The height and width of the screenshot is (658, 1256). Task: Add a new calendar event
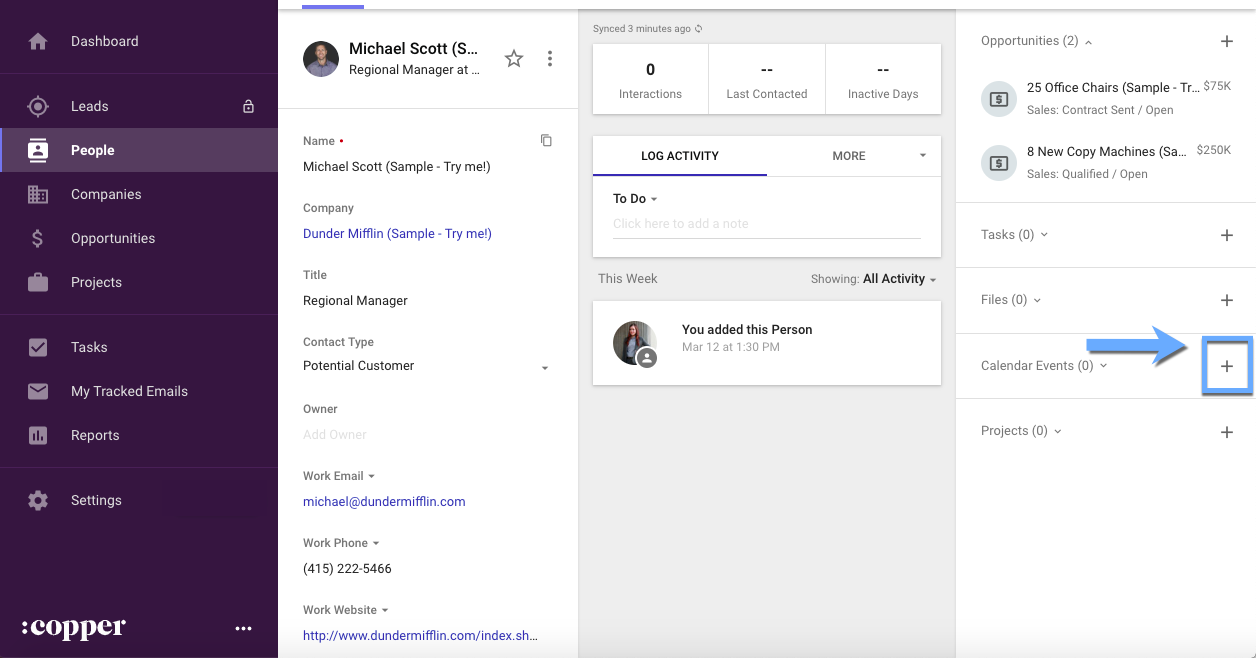pos(1227,366)
